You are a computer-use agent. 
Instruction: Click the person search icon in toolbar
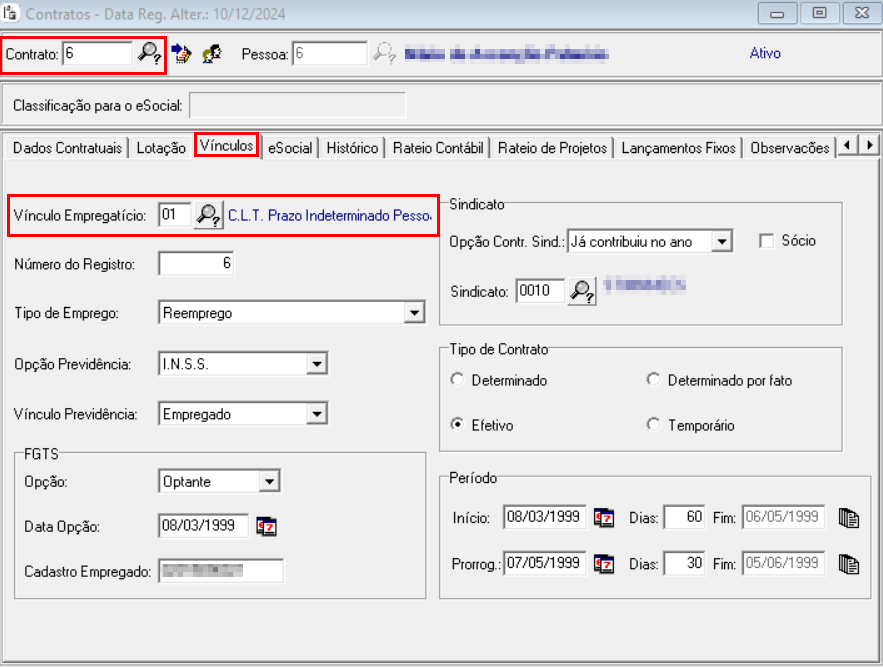pos(211,53)
